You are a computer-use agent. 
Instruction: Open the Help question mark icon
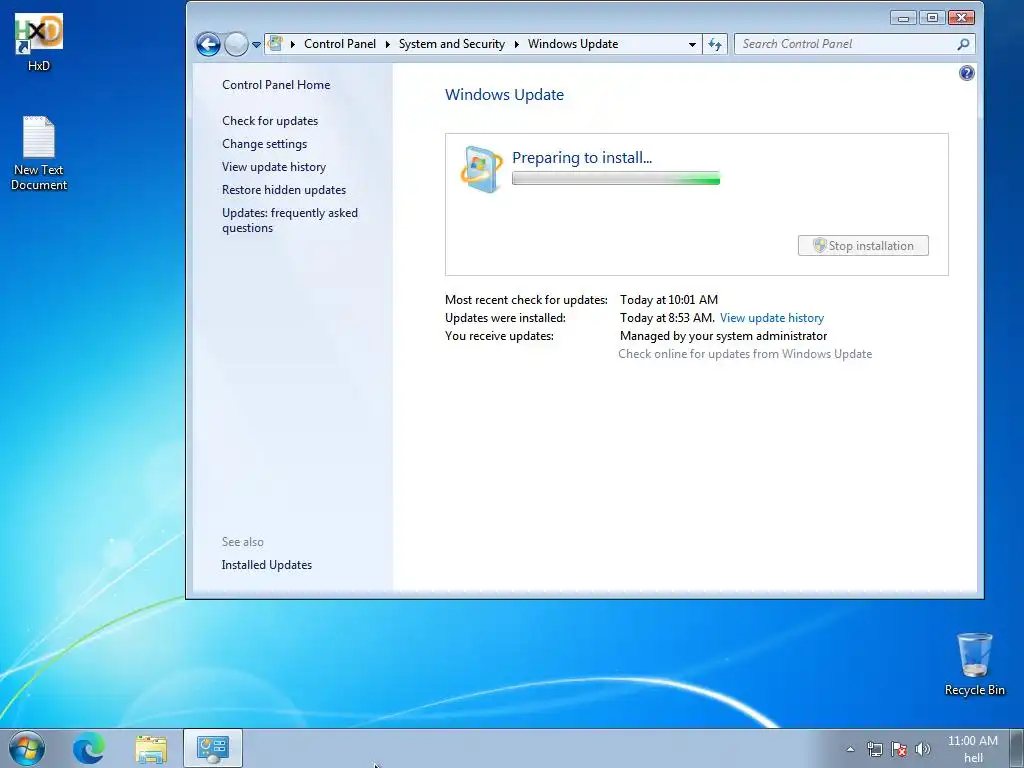coord(967,73)
